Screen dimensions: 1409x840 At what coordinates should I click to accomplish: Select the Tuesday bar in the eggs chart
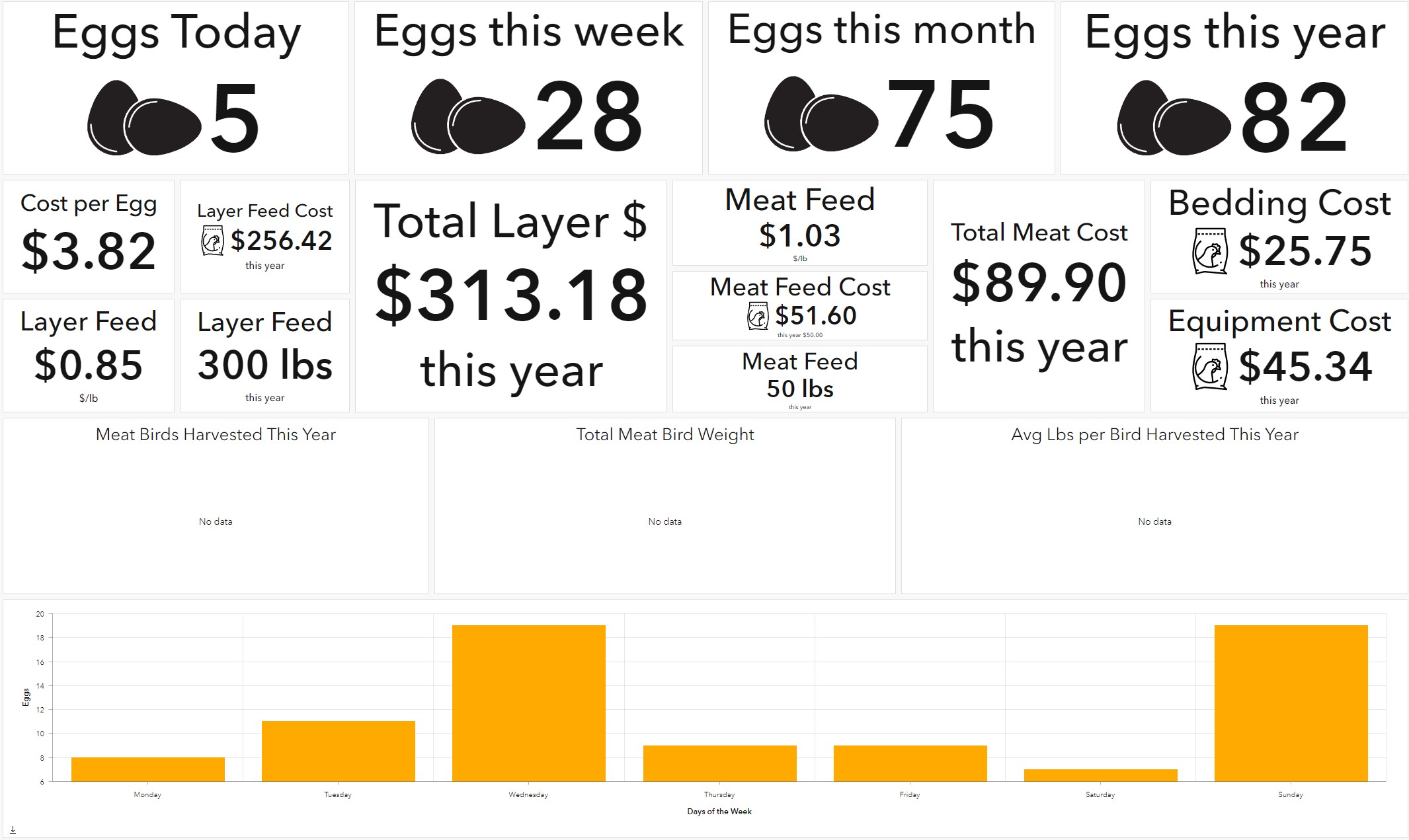point(339,751)
